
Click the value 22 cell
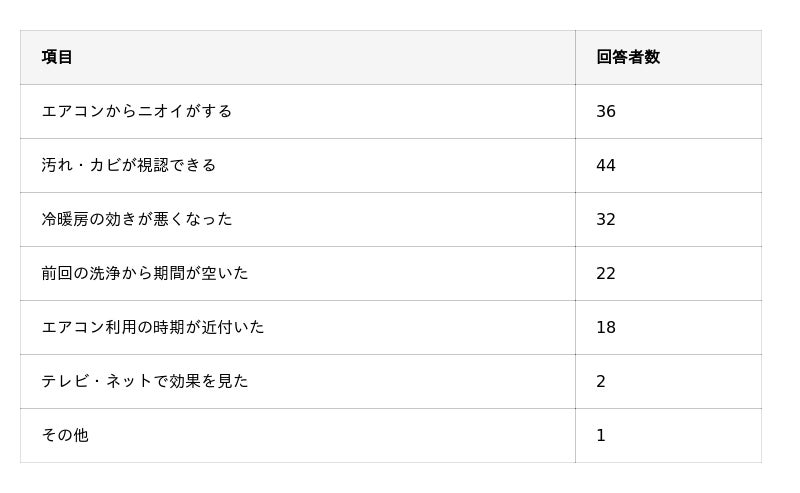(x=606, y=273)
